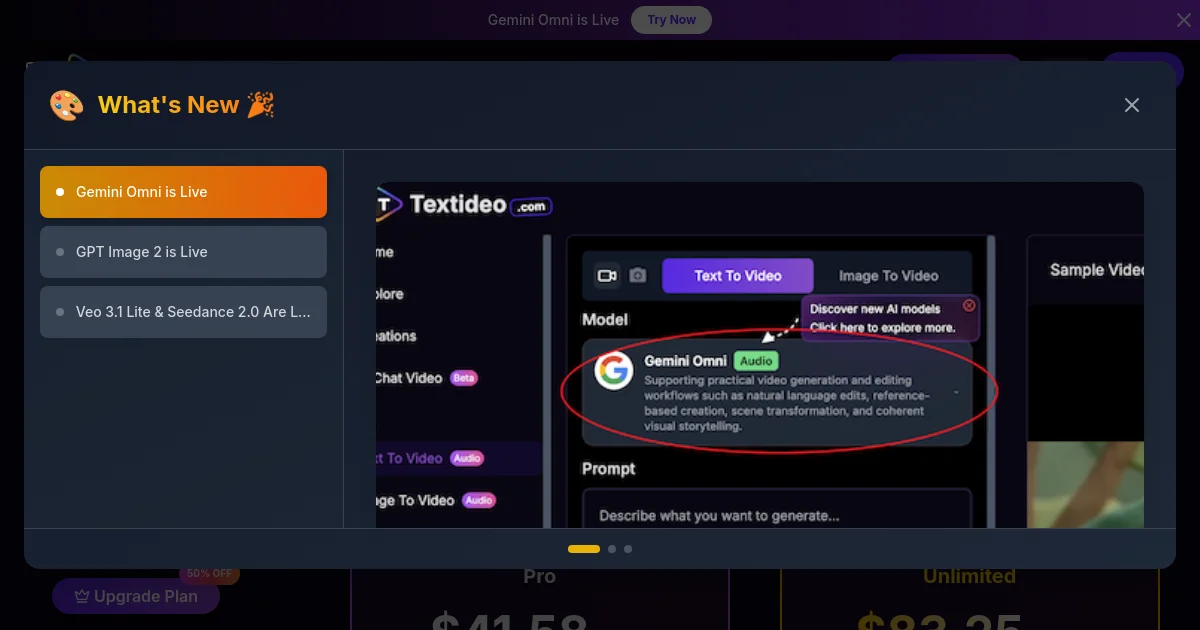This screenshot has width=1200, height=630.
Task: Dismiss the top announcement banner
Action: [1183, 20]
